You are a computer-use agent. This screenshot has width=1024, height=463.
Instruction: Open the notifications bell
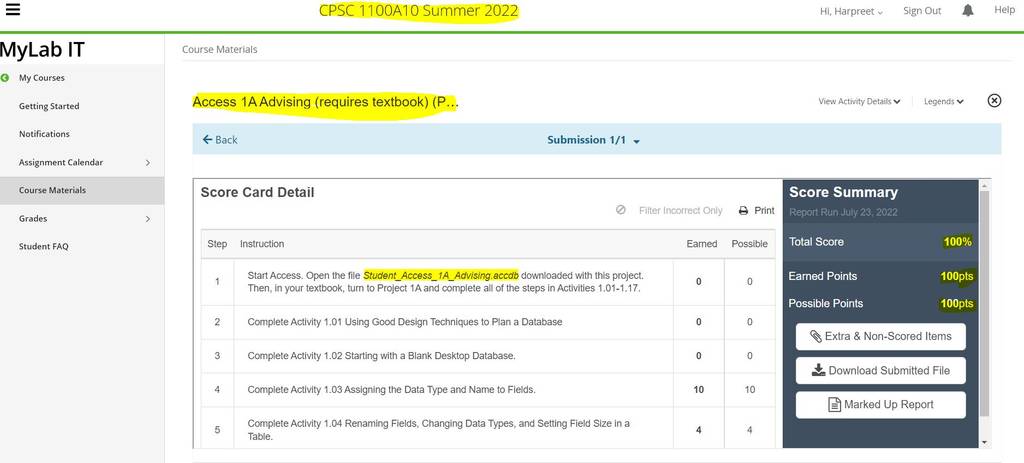coord(968,10)
